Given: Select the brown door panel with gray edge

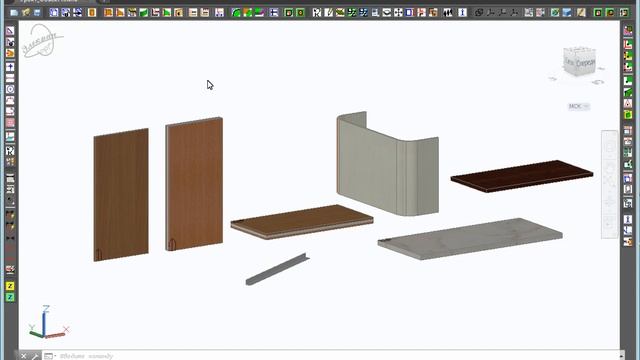Looking at the screenshot, I should [194, 184].
